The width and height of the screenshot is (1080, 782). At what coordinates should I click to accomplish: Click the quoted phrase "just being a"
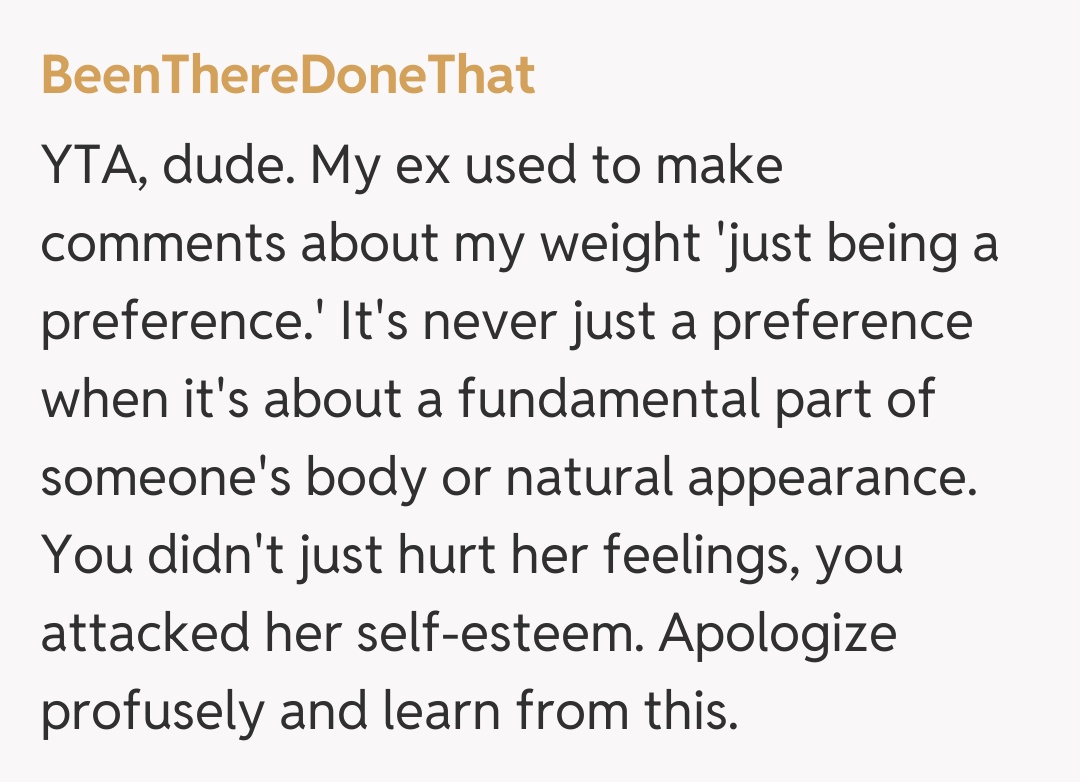pyautogui.click(x=858, y=244)
